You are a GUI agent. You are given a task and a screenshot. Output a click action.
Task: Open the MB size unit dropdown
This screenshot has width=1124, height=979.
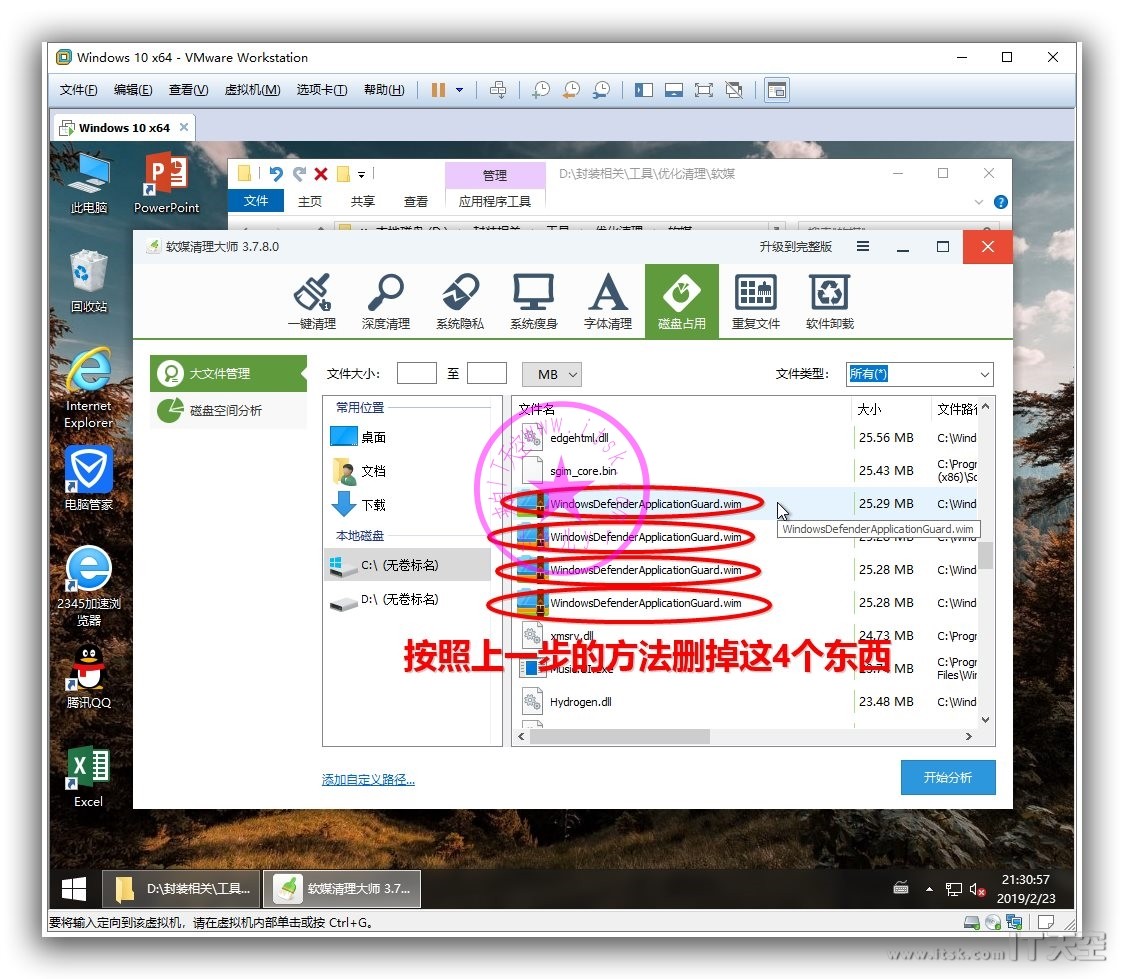(x=551, y=374)
